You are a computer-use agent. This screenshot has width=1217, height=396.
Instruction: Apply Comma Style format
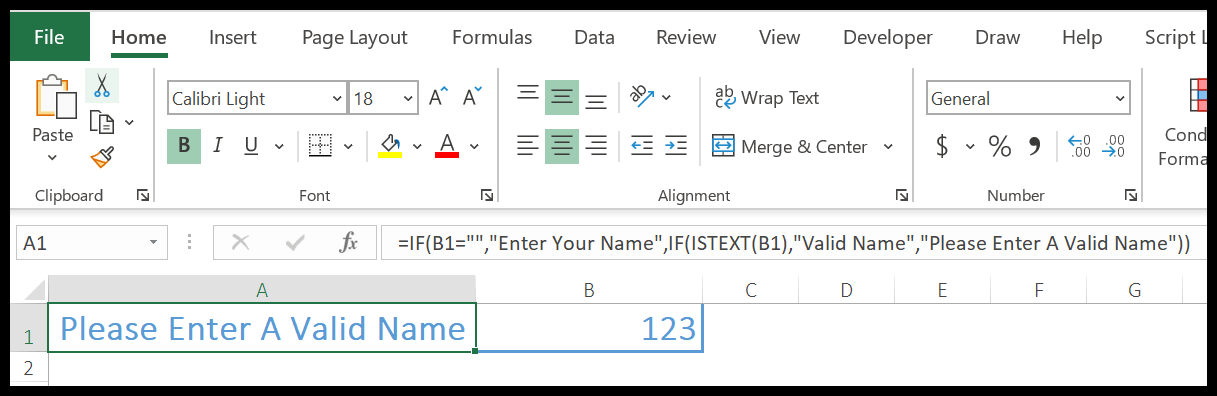tap(1036, 146)
